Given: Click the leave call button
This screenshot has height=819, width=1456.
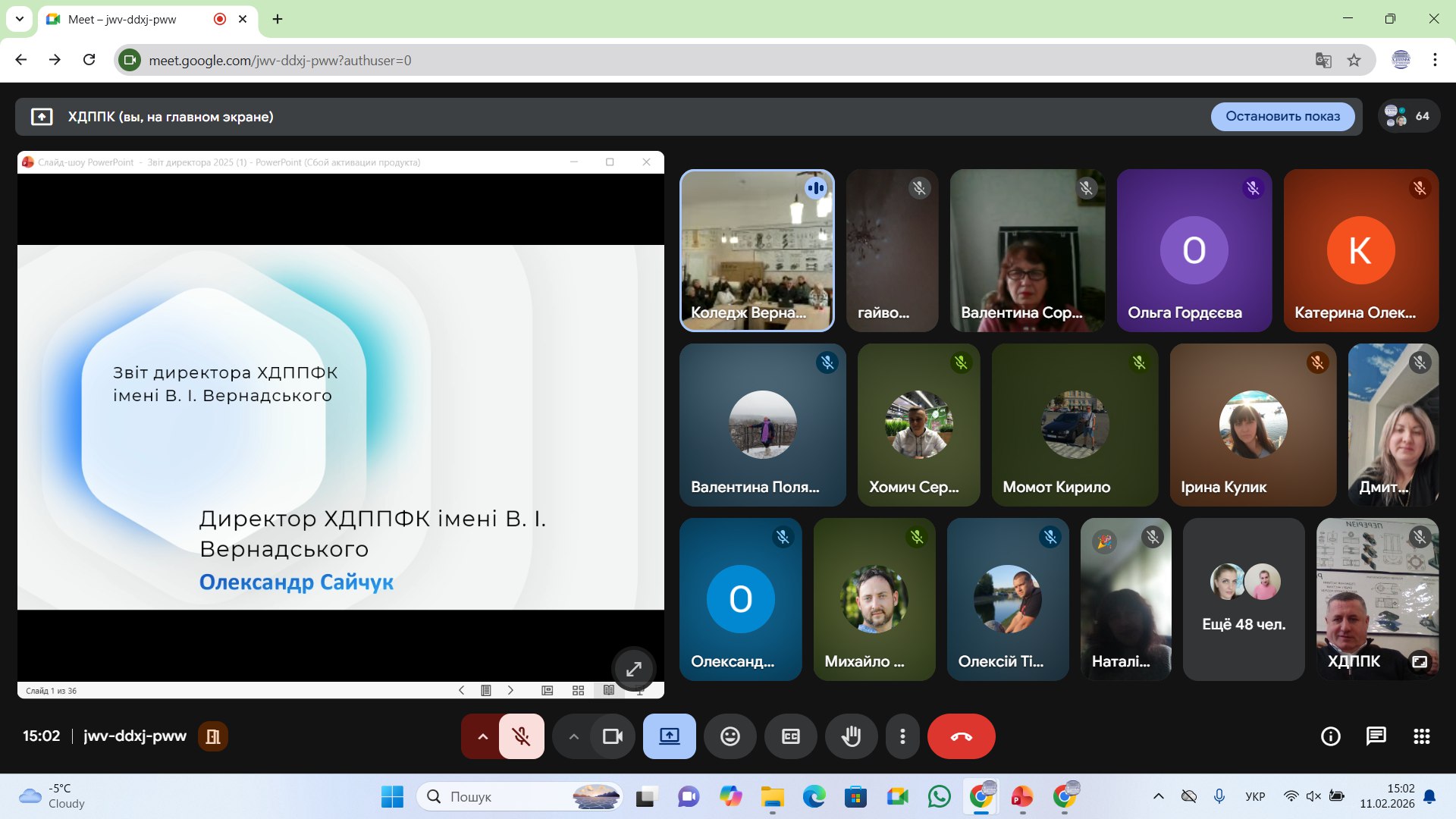Looking at the screenshot, I should [961, 736].
